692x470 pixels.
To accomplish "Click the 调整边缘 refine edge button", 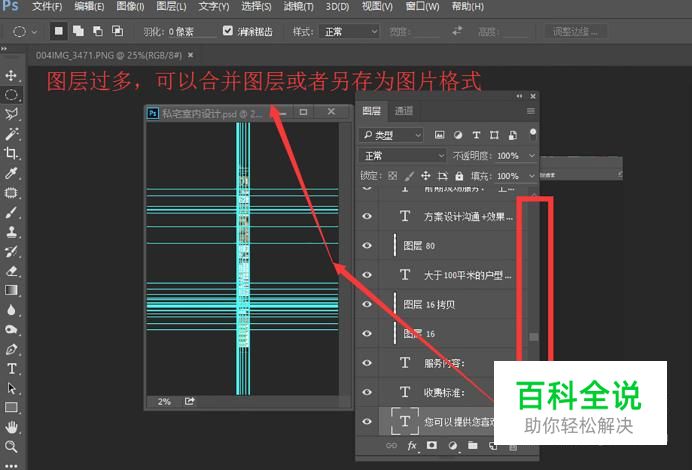I will click(575, 31).
